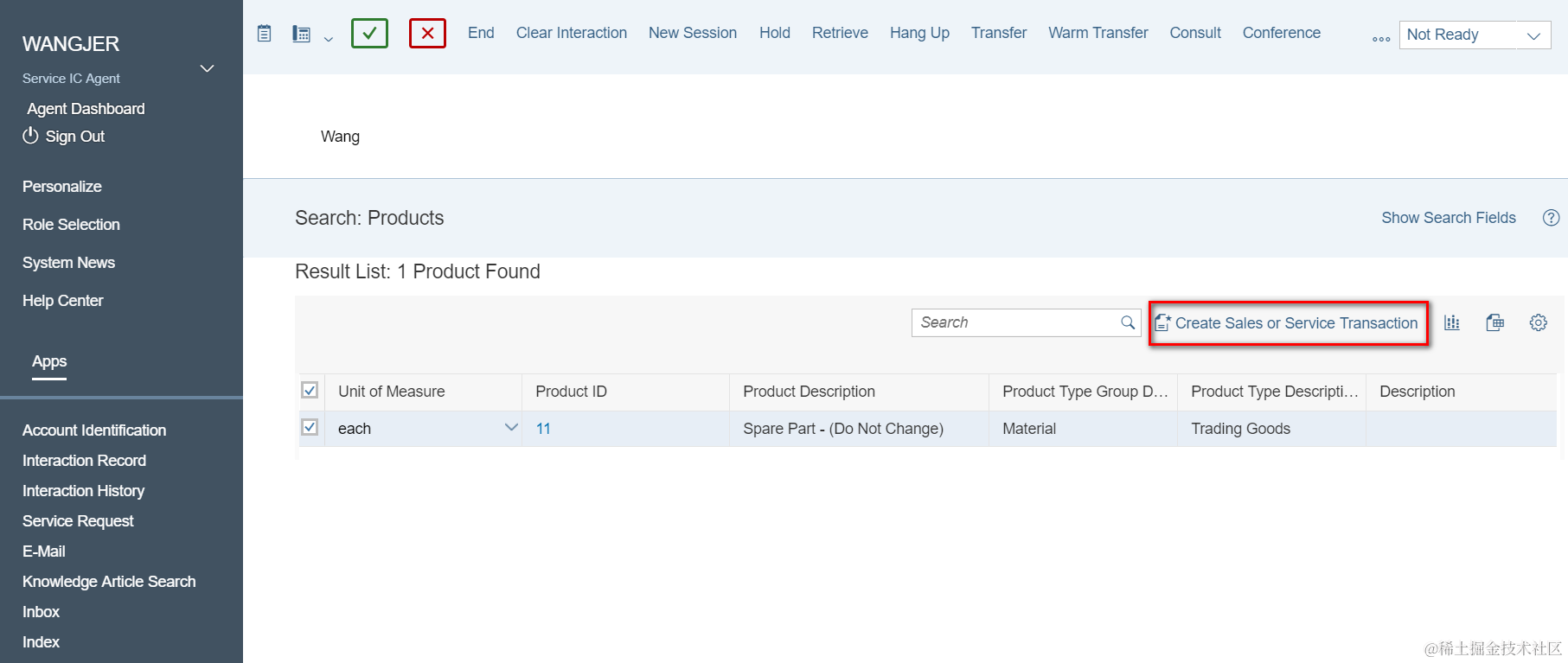Click End in the toolbar
The height and width of the screenshot is (663, 1568).
coord(481,33)
